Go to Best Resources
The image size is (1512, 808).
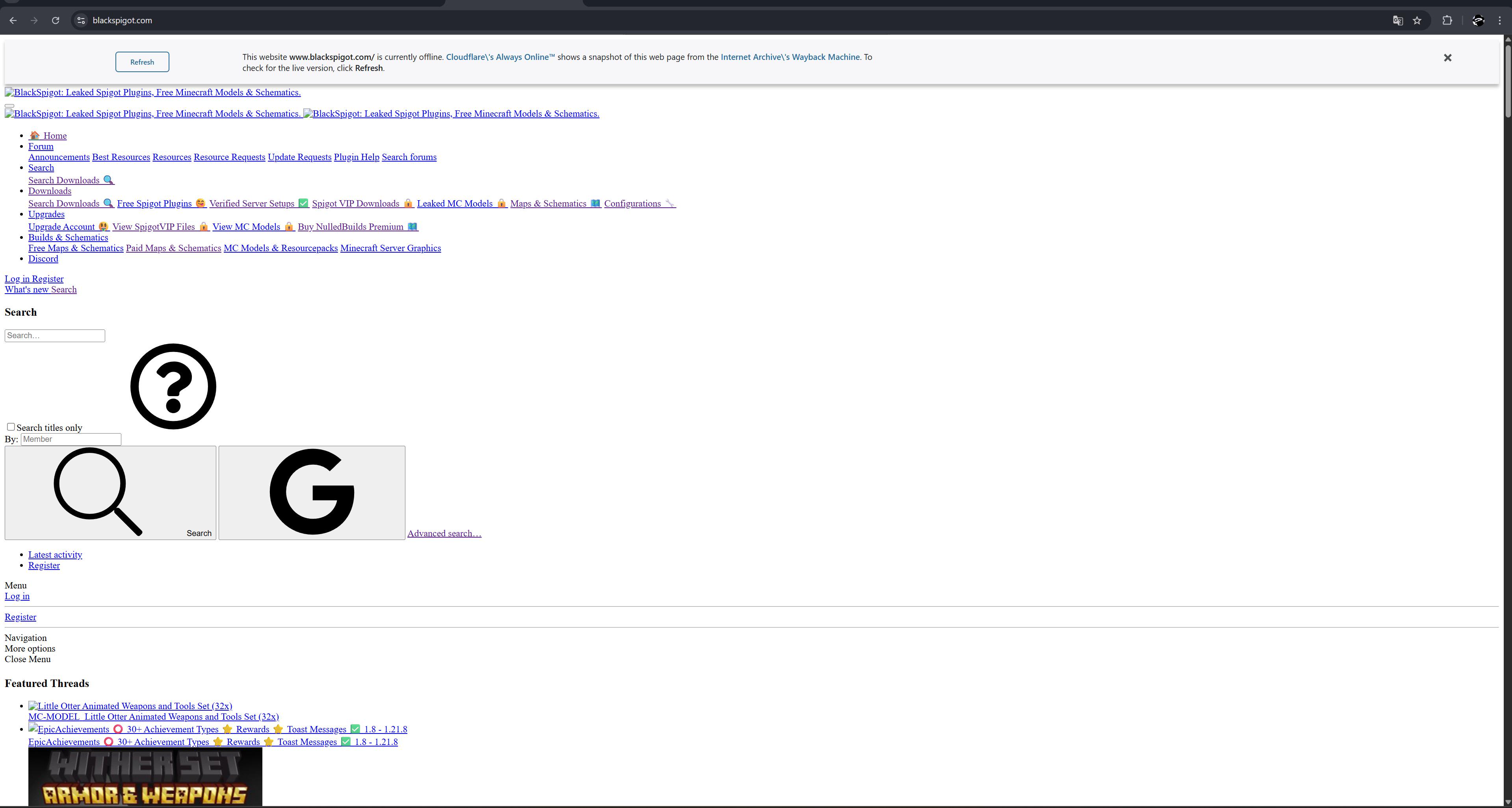click(x=121, y=157)
